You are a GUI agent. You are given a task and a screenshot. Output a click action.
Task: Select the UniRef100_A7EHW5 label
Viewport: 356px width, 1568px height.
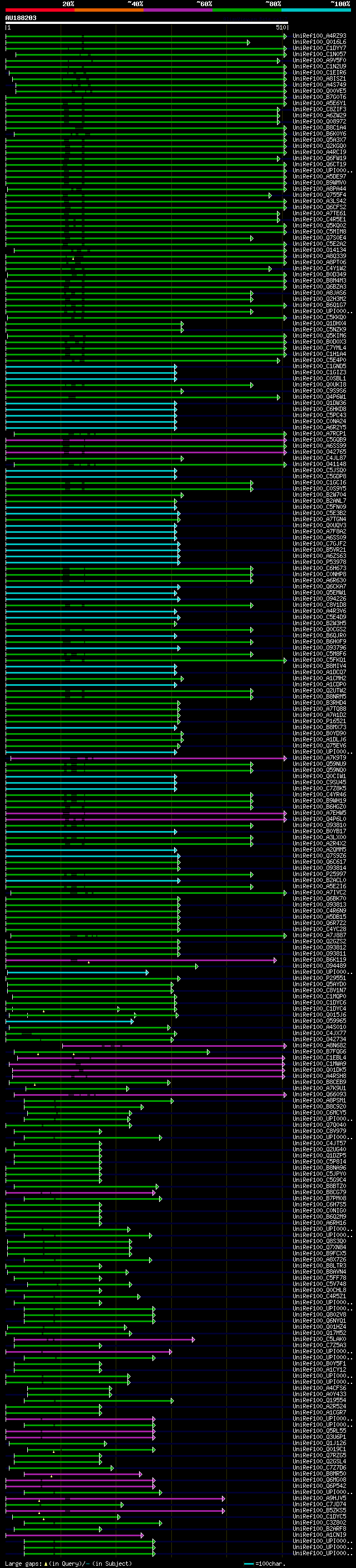tap(319, 813)
